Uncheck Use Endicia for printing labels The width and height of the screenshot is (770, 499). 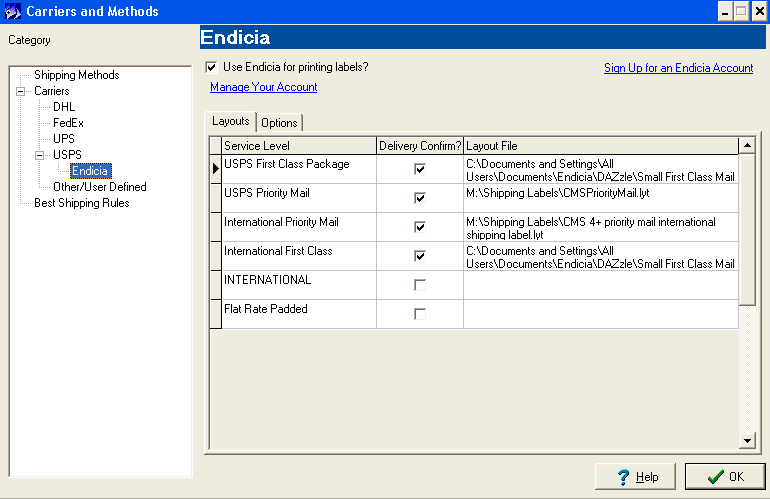click(211, 67)
